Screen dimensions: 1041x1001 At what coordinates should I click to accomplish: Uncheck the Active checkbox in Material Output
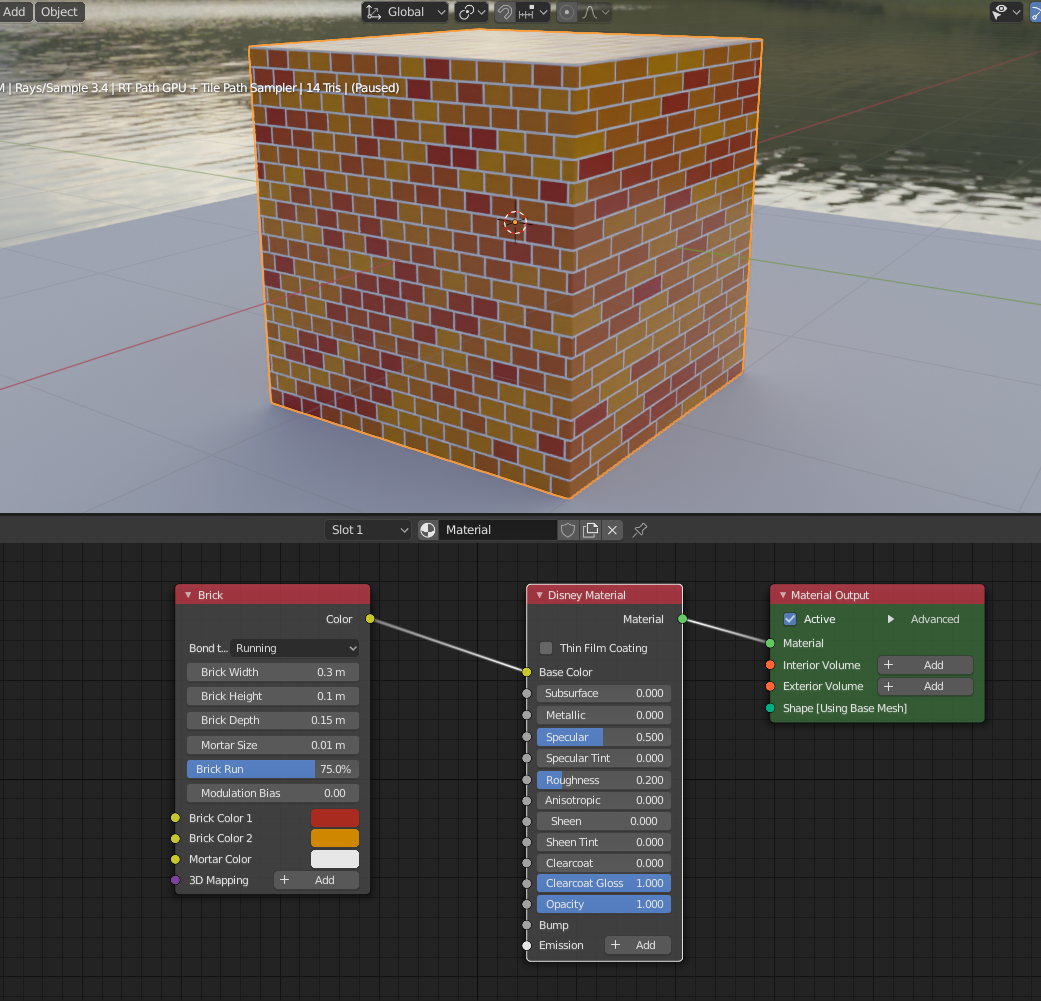790,619
